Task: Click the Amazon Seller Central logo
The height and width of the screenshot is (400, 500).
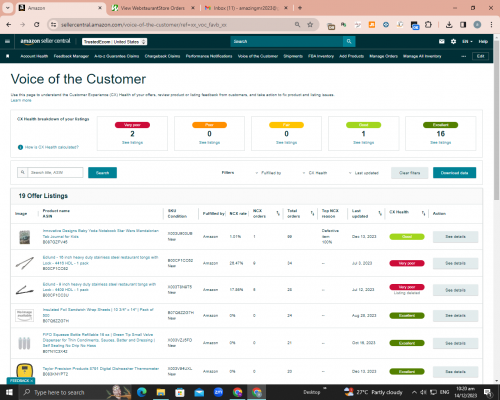Action: tap(45, 41)
